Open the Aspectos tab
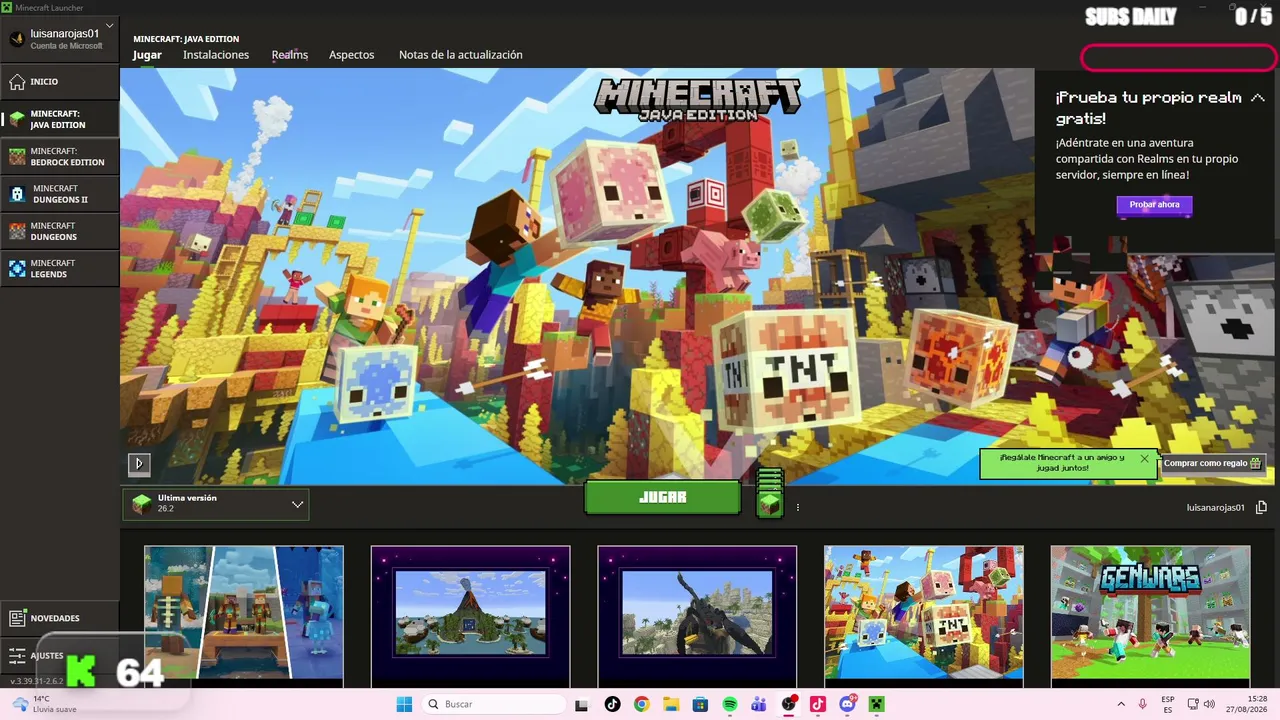 [352, 55]
